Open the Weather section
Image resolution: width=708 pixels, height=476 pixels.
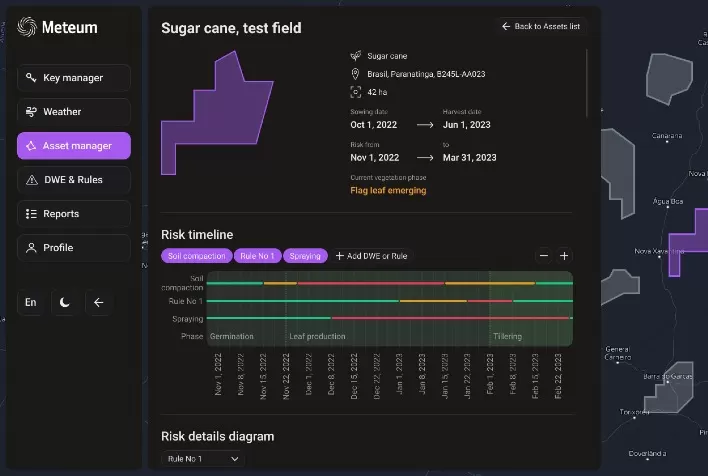click(x=74, y=112)
